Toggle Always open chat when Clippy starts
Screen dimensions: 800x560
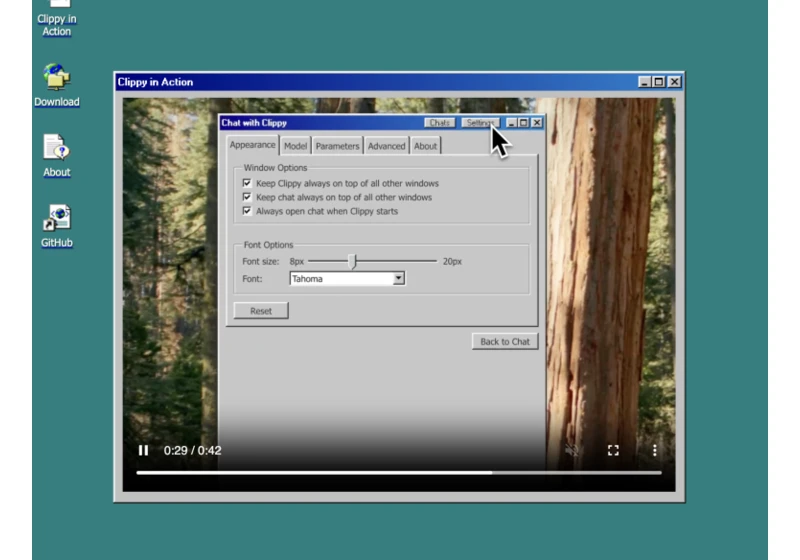247,211
